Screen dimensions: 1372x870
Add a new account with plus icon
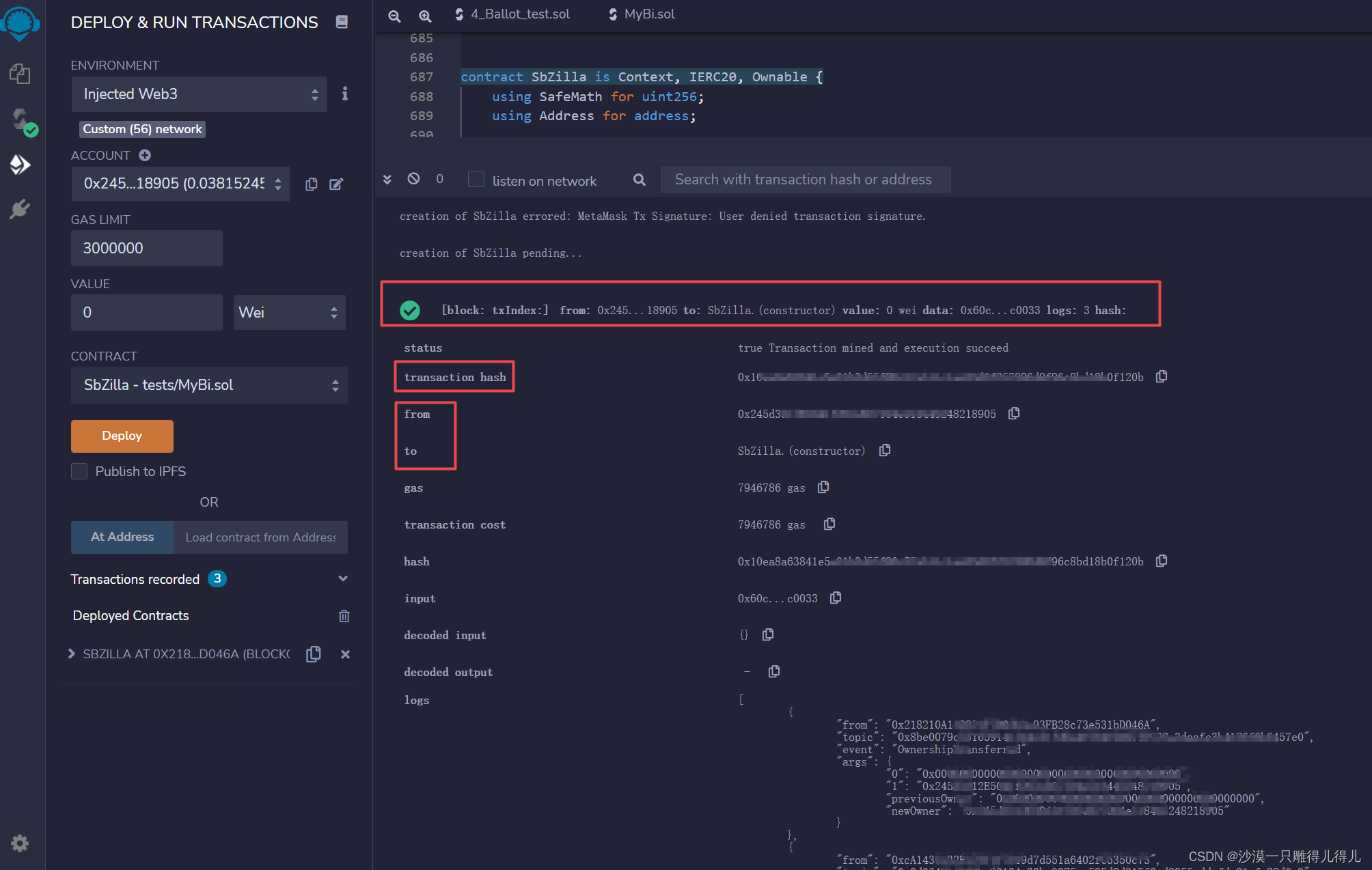145,156
